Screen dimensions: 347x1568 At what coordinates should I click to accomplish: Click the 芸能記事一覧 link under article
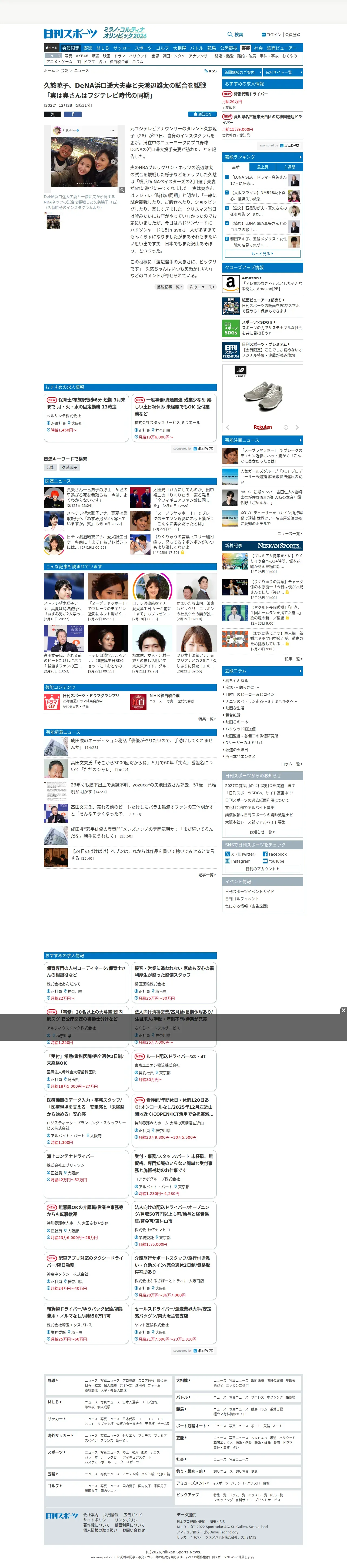click(x=169, y=287)
